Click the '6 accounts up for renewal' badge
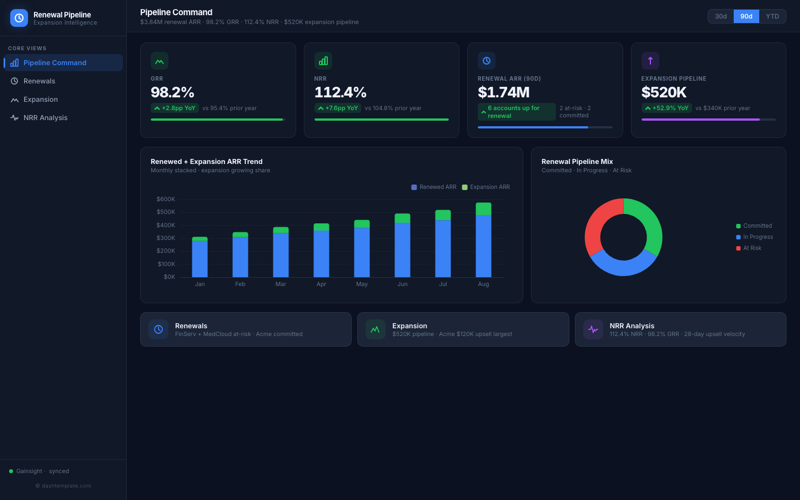 [516, 112]
